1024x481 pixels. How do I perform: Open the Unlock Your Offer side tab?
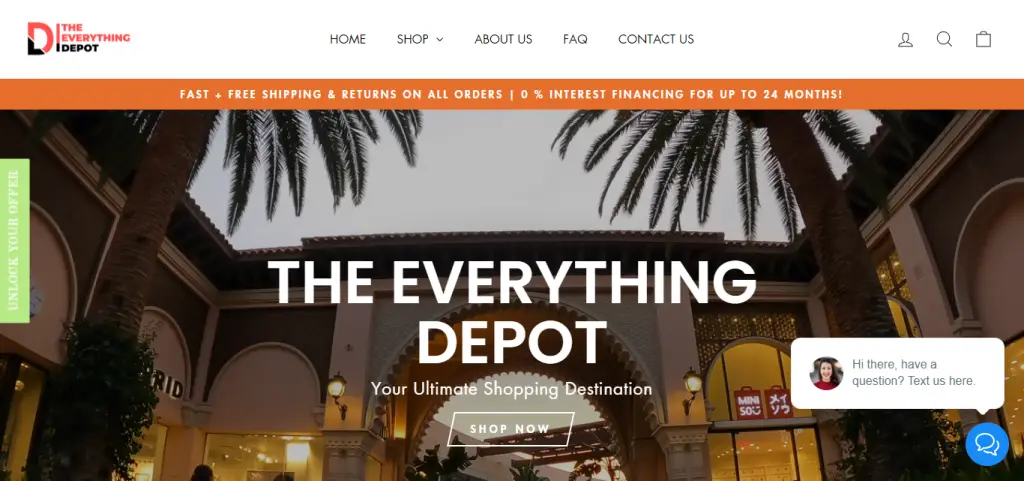tap(14, 241)
